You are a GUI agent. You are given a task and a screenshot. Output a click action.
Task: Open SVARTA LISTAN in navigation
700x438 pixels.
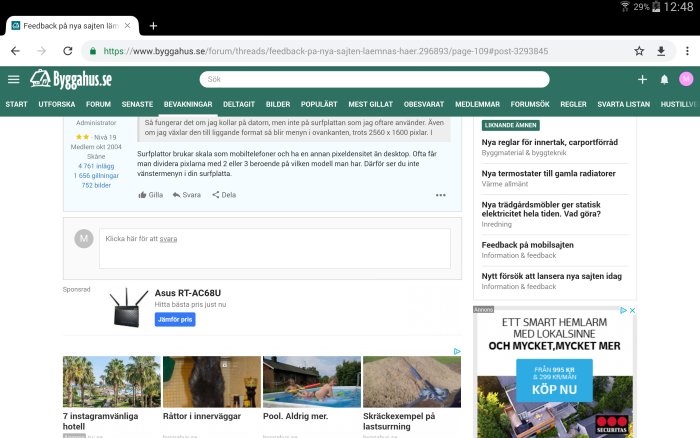(x=624, y=104)
